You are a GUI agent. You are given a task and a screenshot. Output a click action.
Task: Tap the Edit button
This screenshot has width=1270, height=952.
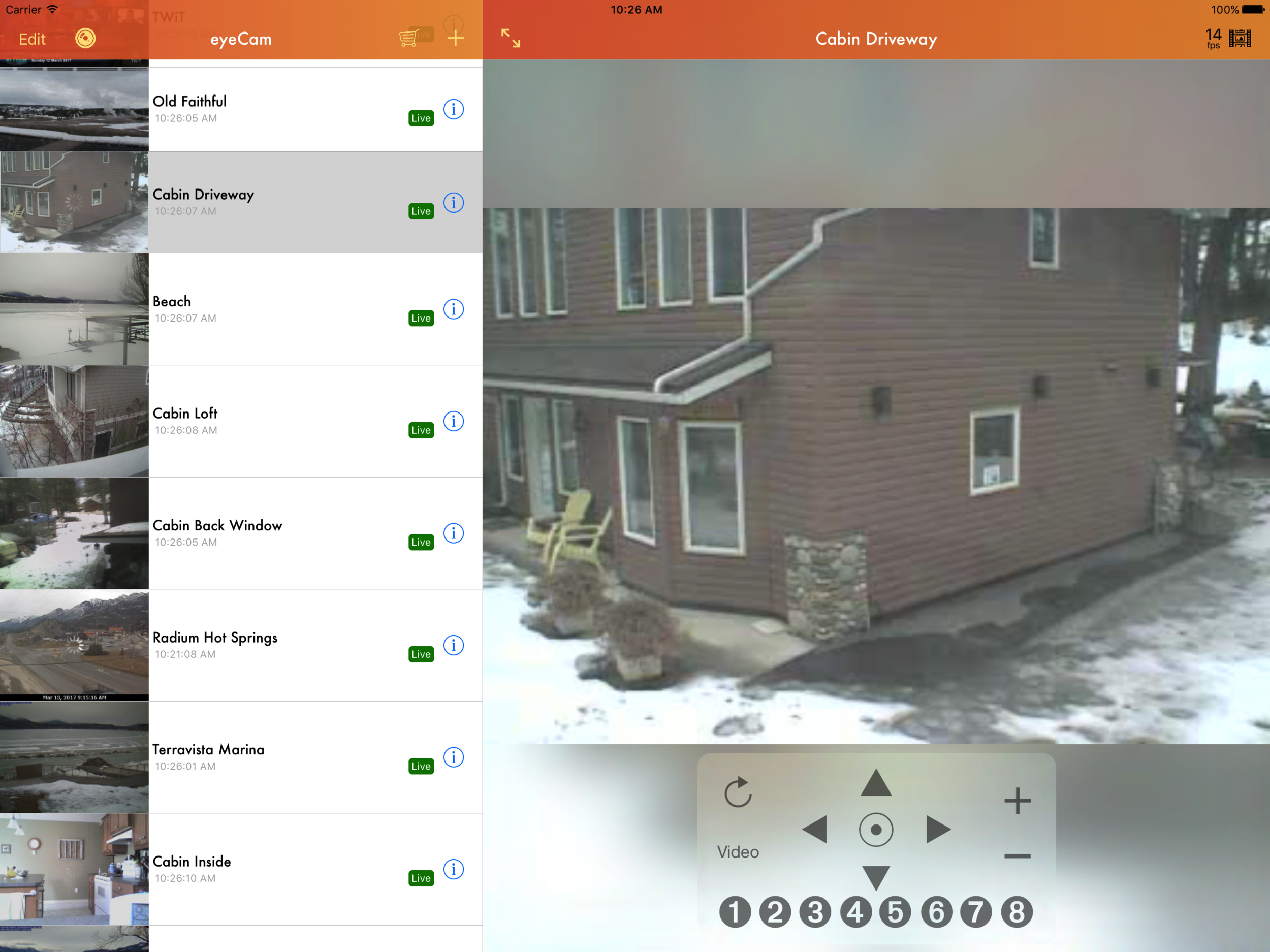click(32, 39)
